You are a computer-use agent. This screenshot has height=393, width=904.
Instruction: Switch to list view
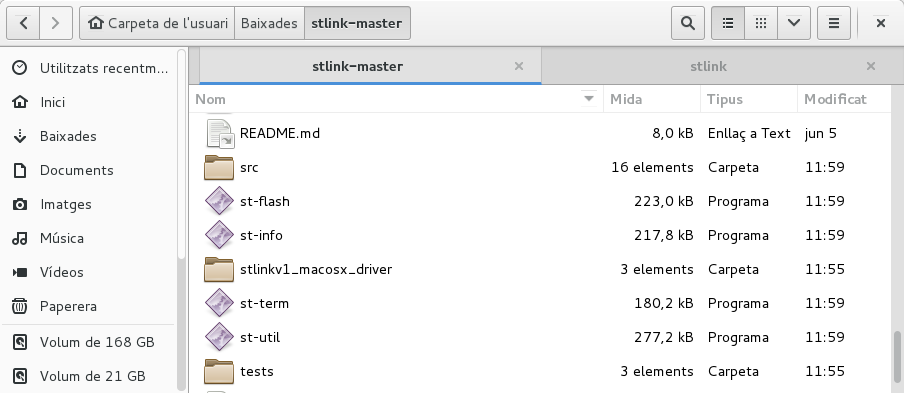pyautogui.click(x=728, y=23)
